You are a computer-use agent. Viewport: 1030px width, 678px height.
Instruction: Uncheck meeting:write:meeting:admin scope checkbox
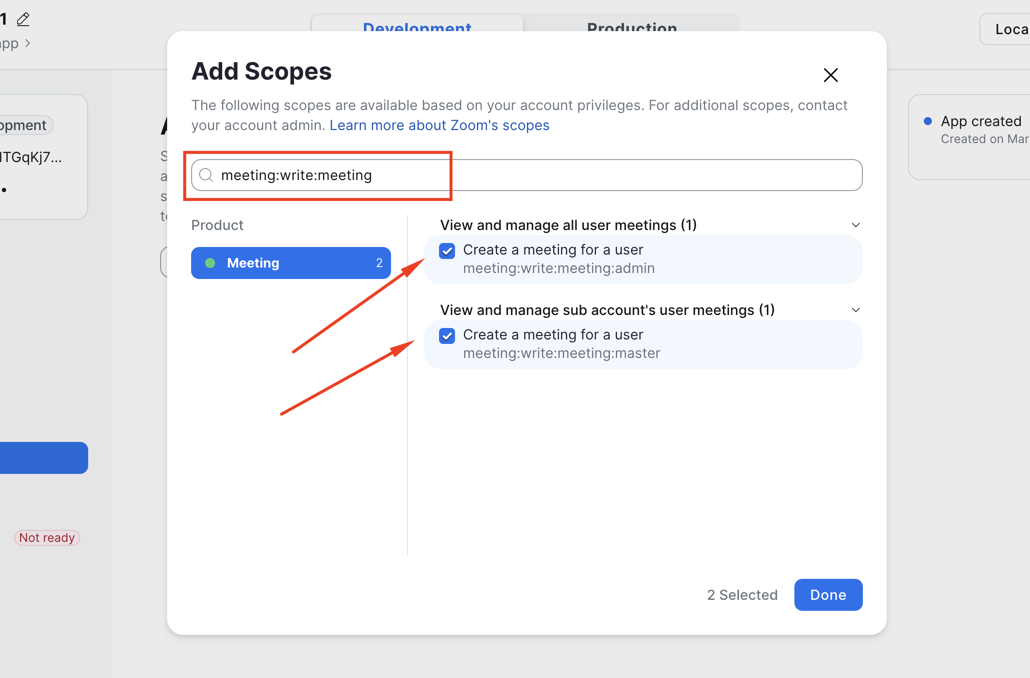(x=447, y=250)
